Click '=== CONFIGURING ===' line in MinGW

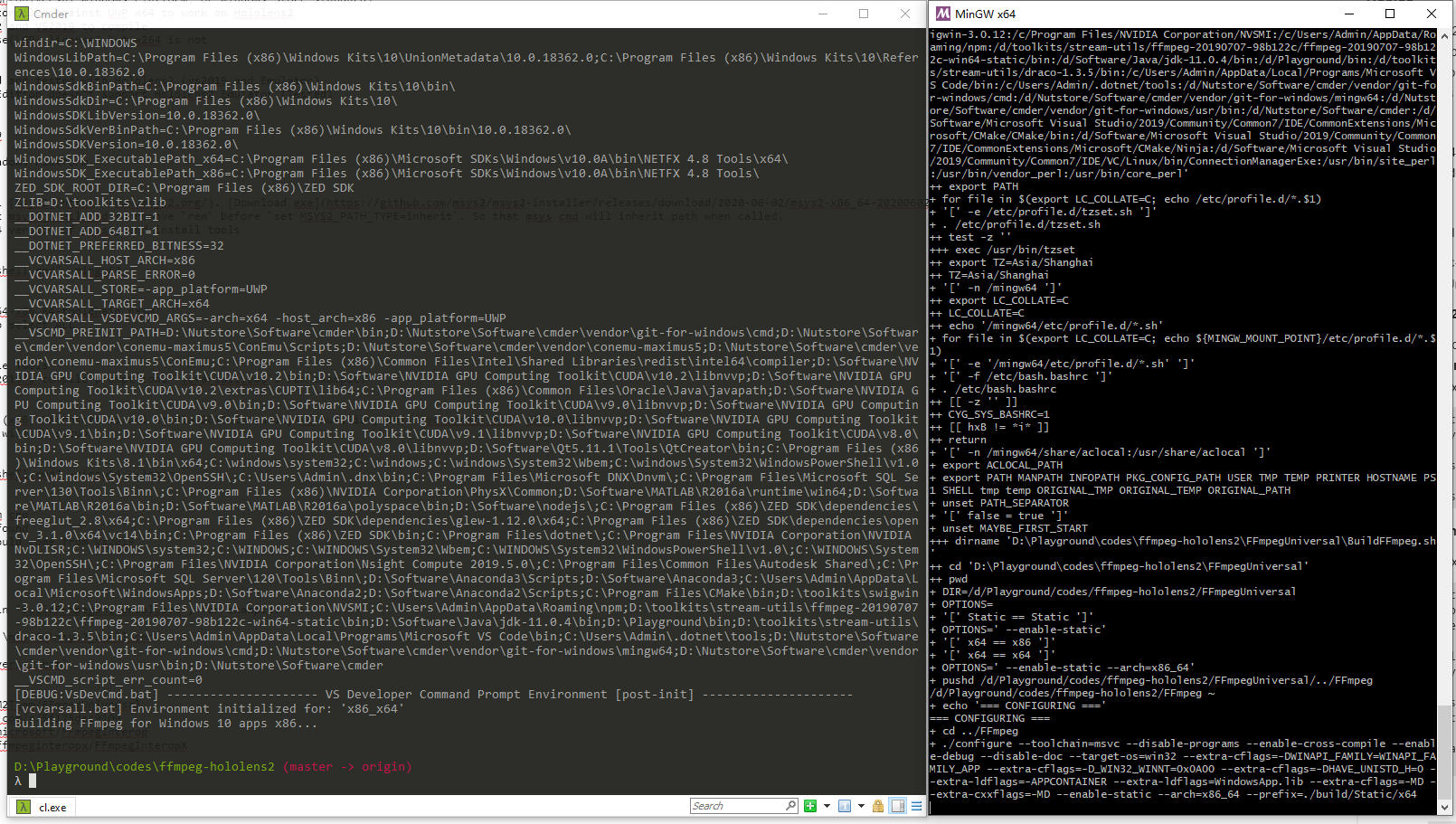pos(990,718)
